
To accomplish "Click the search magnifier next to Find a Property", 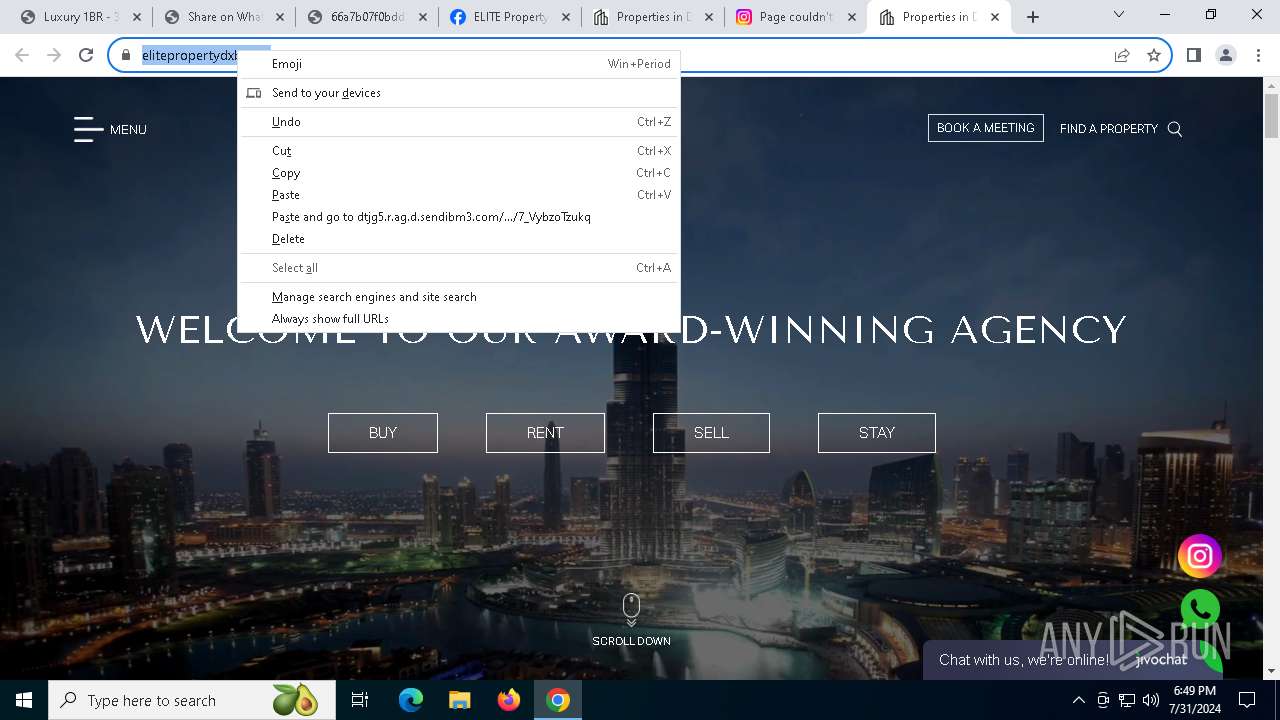I will tap(1175, 129).
